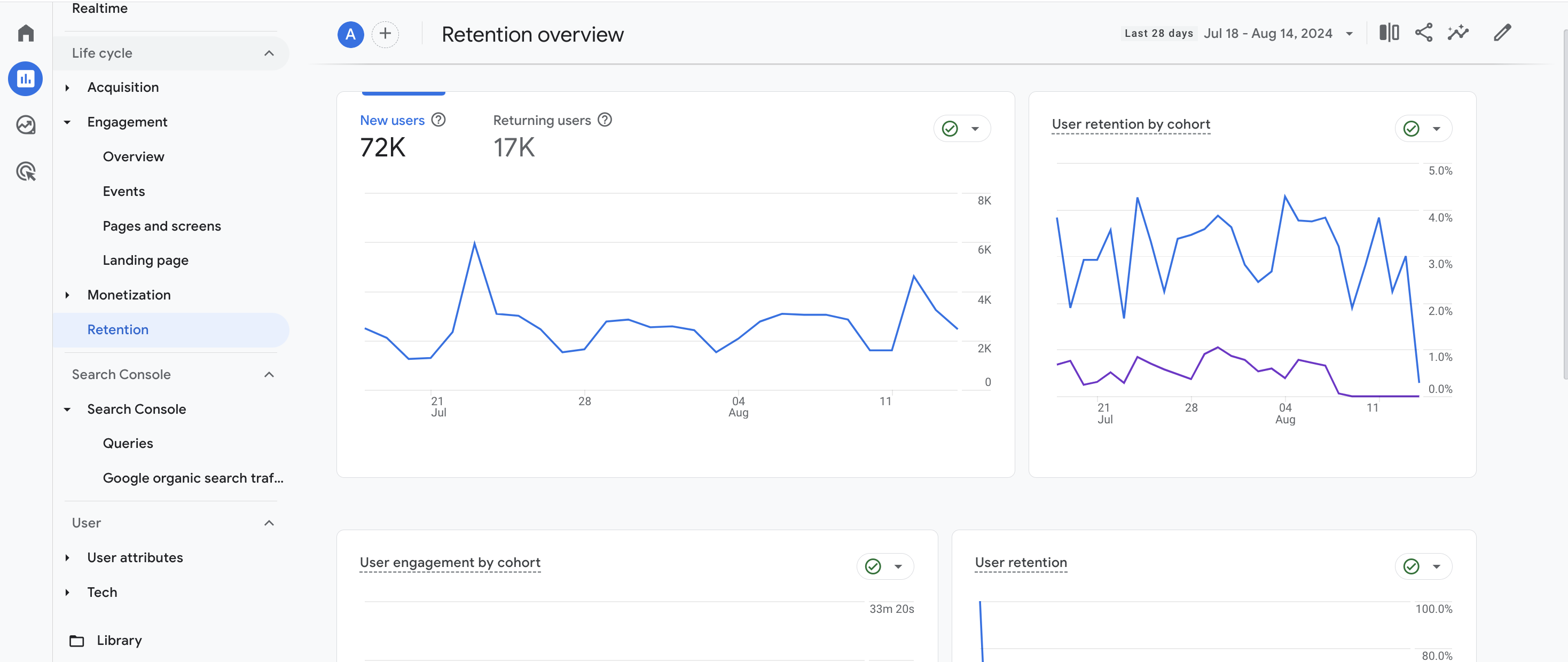Toggle the New users chart visibility
This screenshot has width=1568, height=662.
pos(393,120)
